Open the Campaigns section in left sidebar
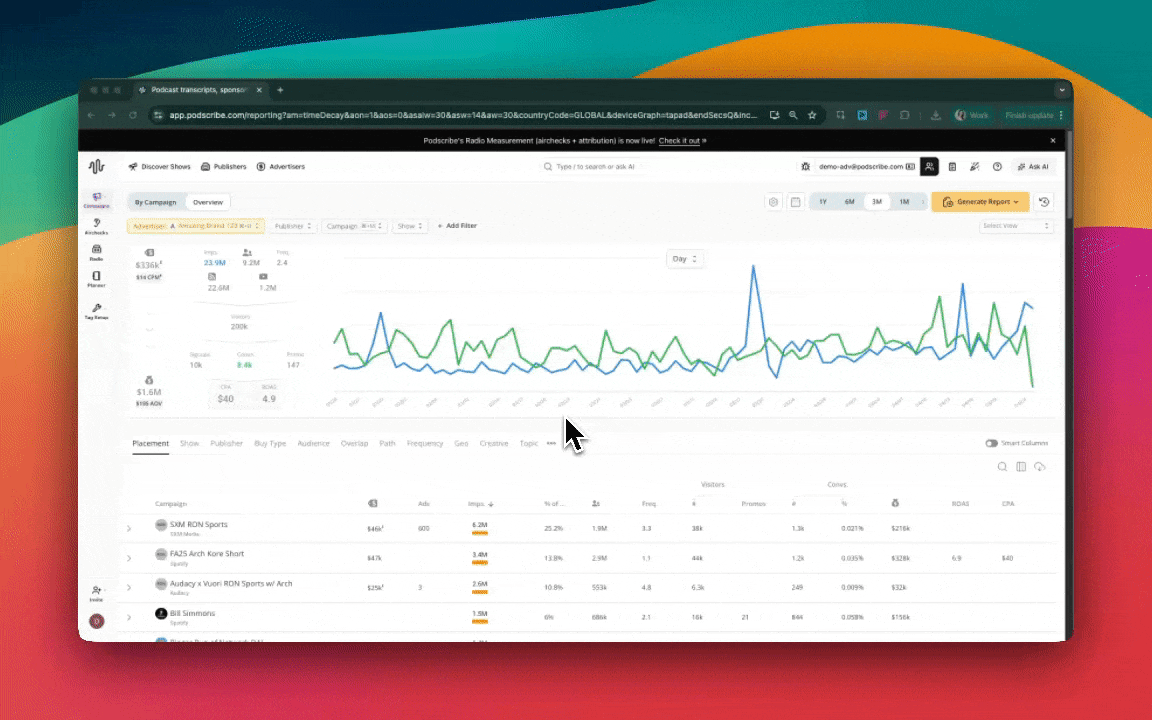Image resolution: width=1152 pixels, height=720 pixels. click(x=96, y=200)
